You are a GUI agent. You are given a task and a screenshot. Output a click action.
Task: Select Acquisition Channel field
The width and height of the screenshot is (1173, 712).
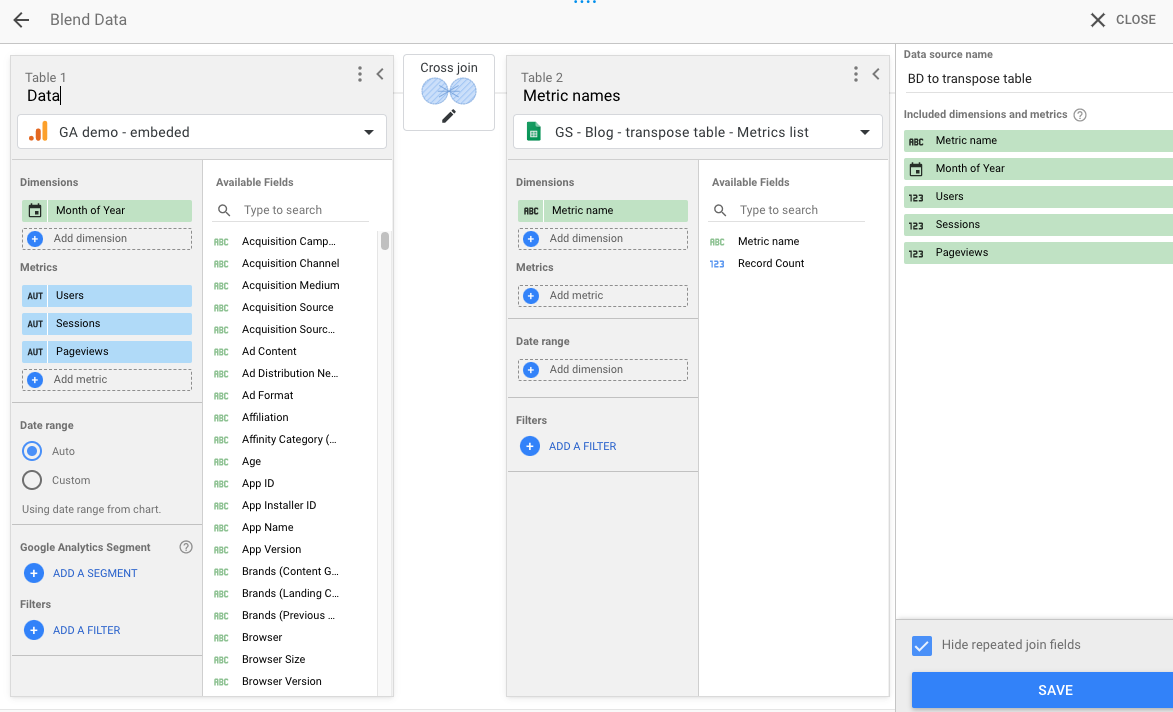290,263
